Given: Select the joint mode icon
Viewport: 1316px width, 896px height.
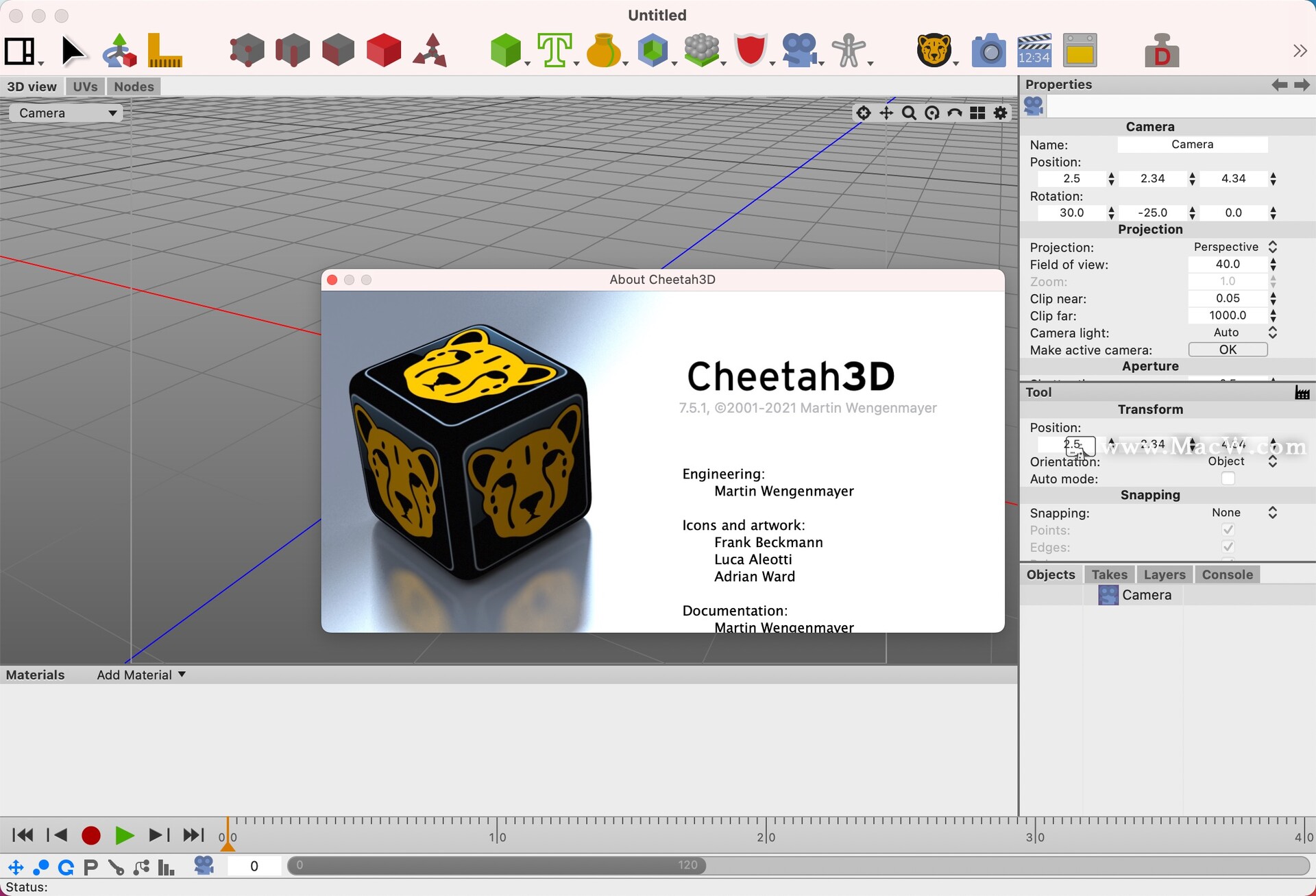Looking at the screenshot, I should click(x=430, y=51).
